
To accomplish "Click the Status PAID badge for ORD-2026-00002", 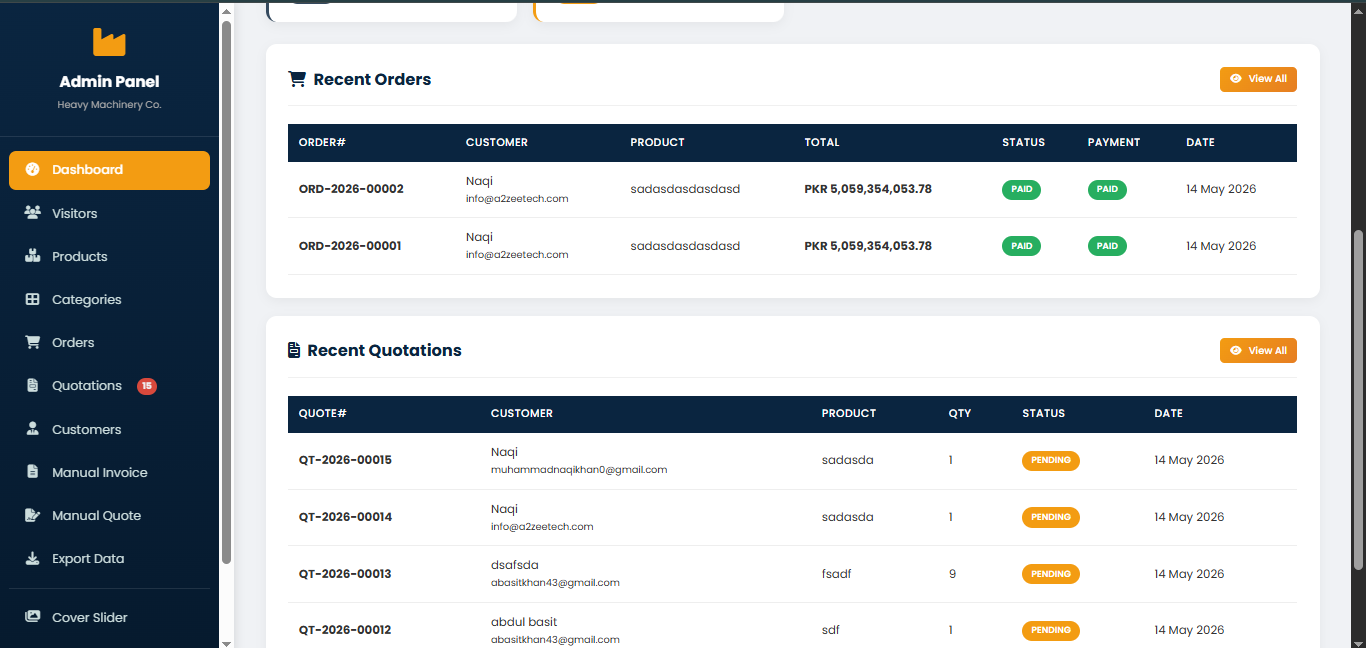I will pyautogui.click(x=1021, y=189).
